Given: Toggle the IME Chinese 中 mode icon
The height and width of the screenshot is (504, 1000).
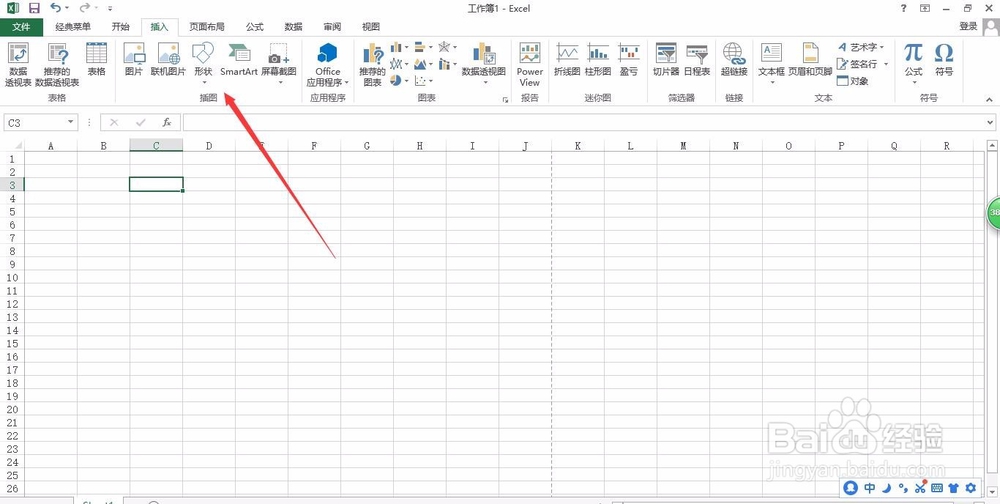Looking at the screenshot, I should pyautogui.click(x=870, y=488).
